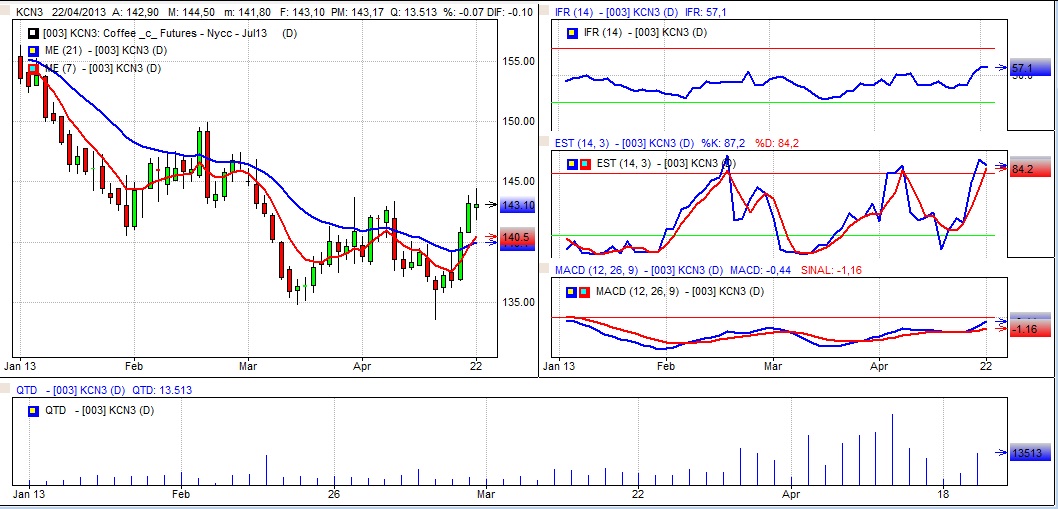Click the red EST %D legend icon

coord(583,163)
